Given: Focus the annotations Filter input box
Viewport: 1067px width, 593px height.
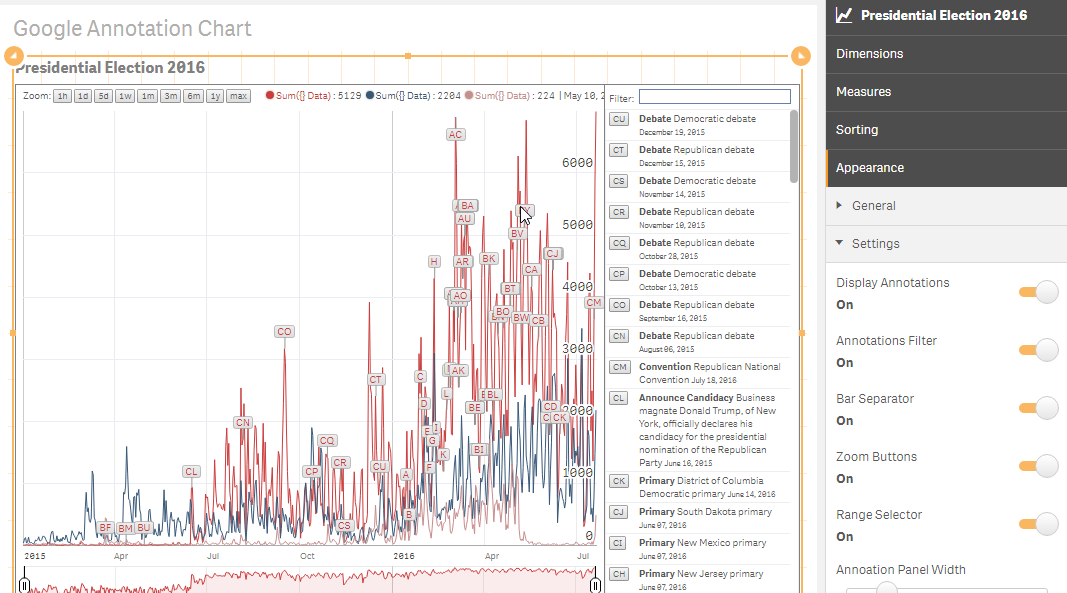Looking at the screenshot, I should click(x=715, y=97).
